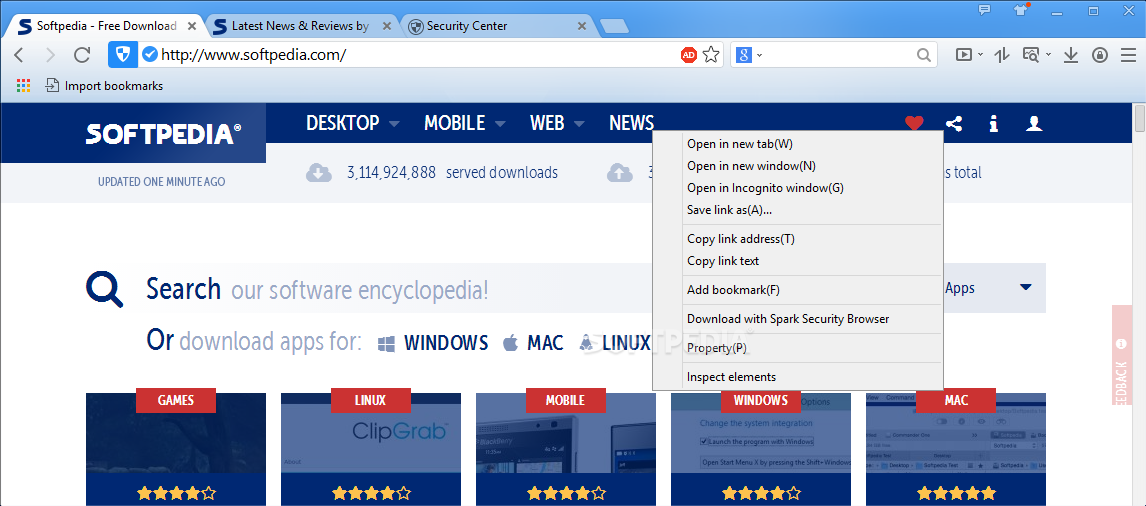
Task: Bookmark this page with the star icon
Action: [711, 54]
